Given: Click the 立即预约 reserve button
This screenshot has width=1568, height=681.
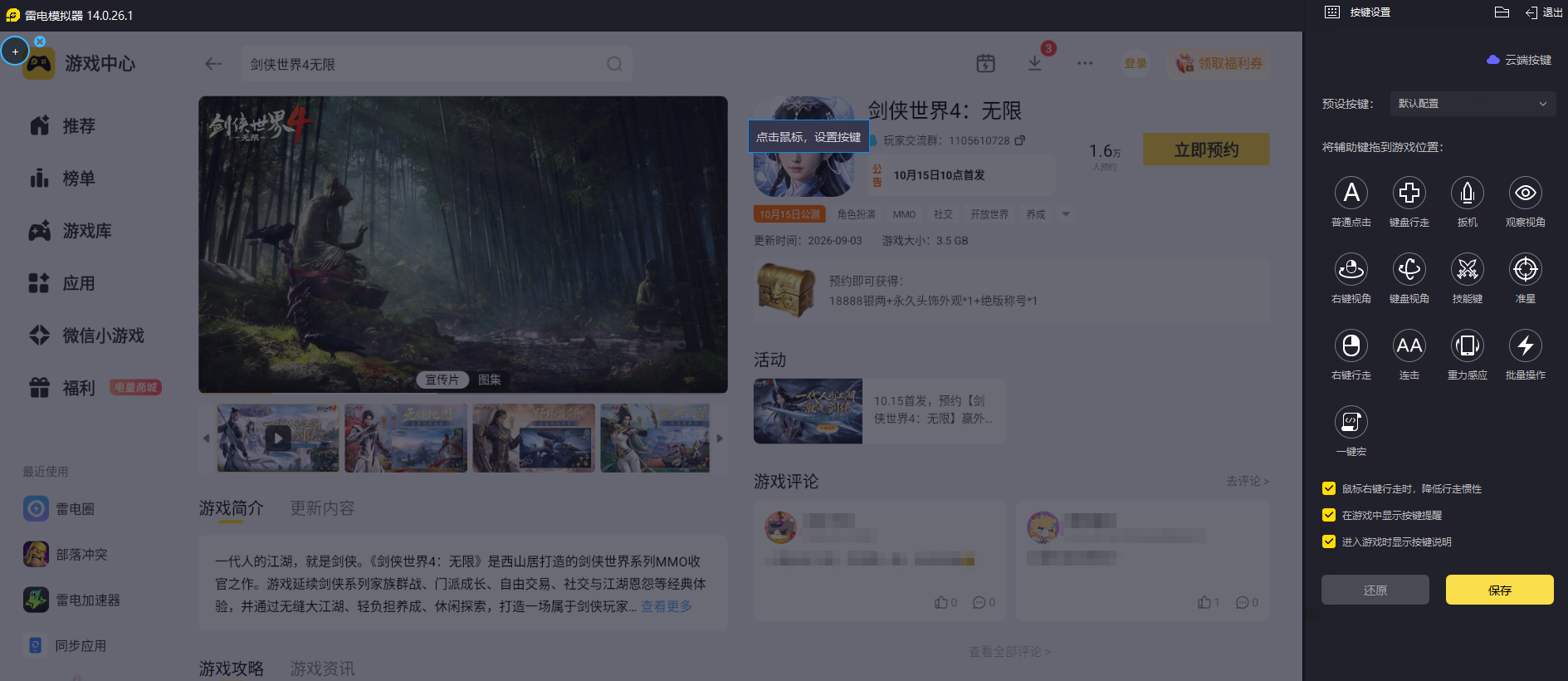Looking at the screenshot, I should coord(1206,149).
